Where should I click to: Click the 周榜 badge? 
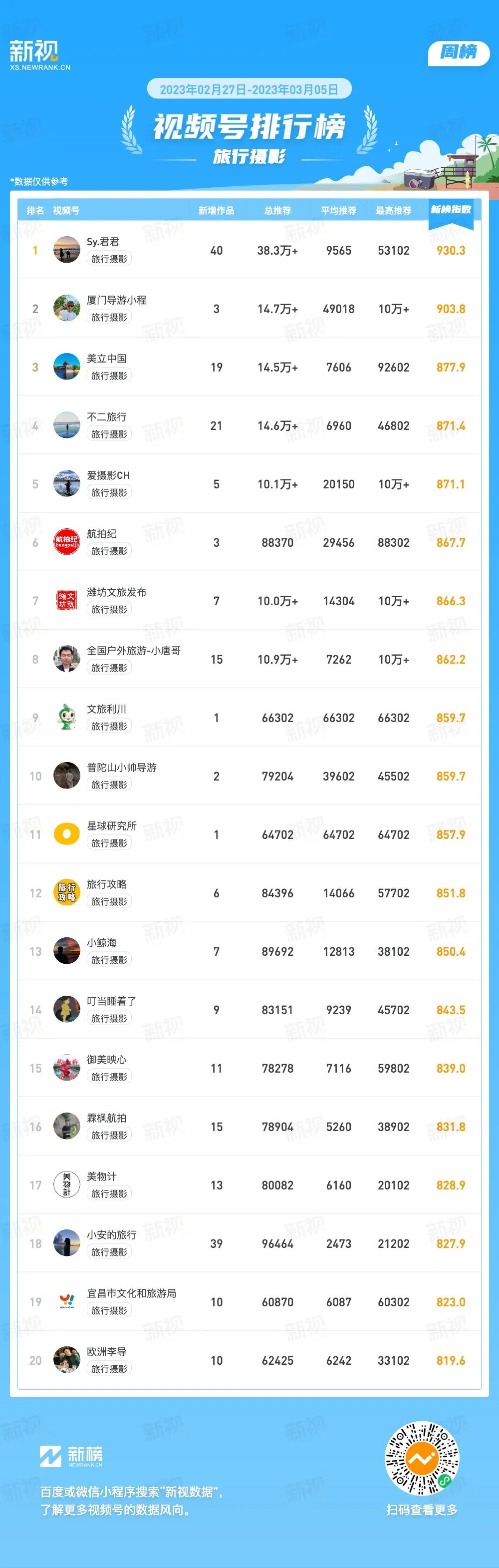[459, 52]
